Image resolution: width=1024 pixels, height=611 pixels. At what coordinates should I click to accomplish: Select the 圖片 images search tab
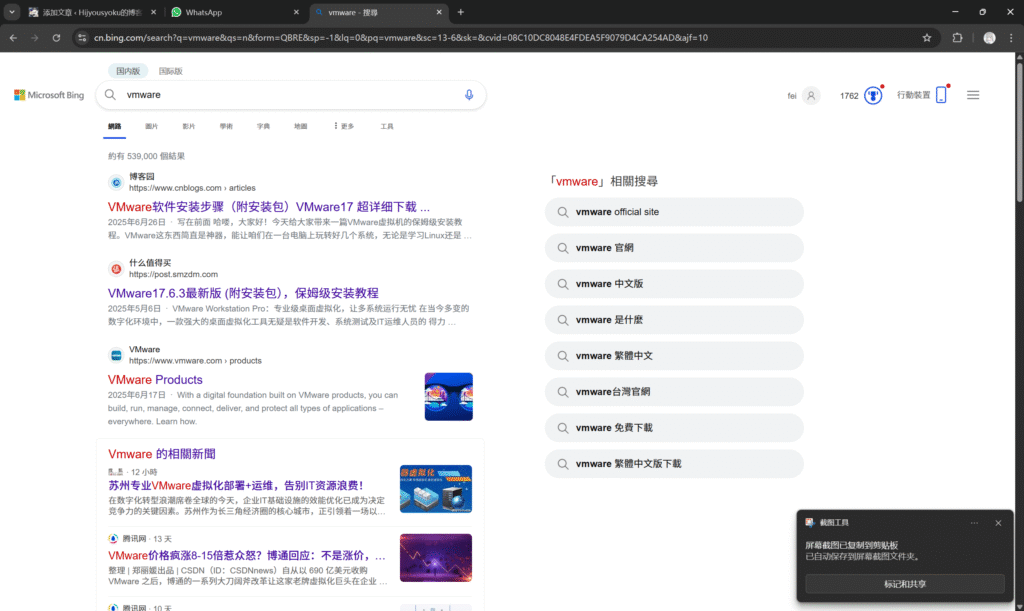coord(152,126)
